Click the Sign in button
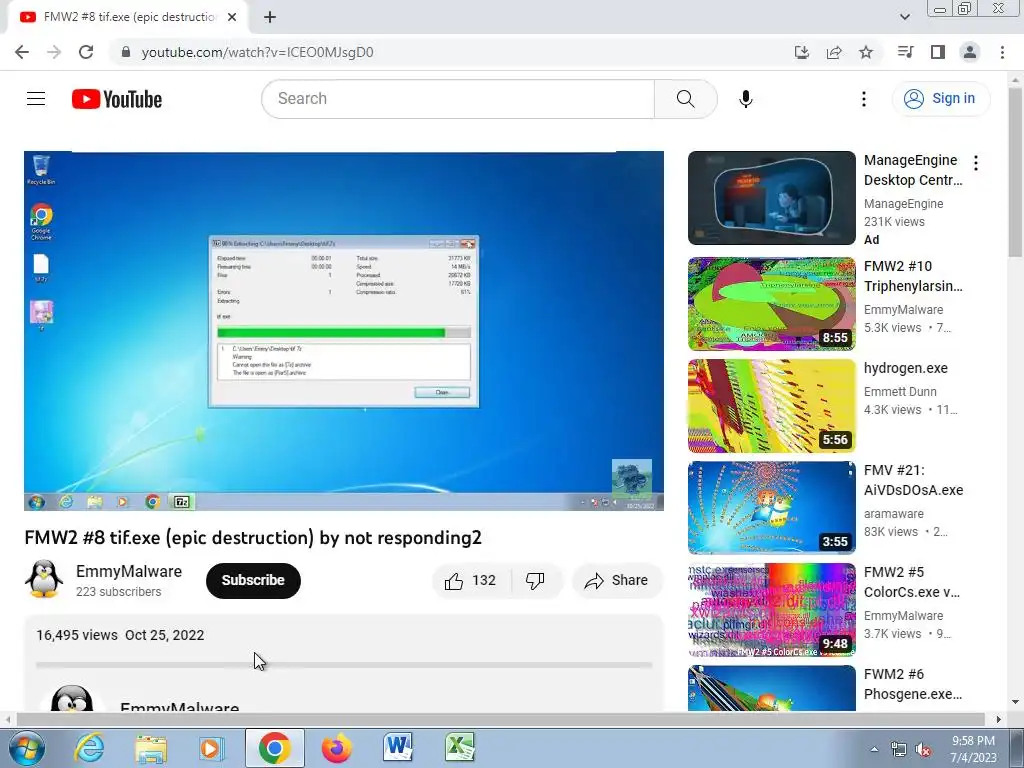 pyautogui.click(x=940, y=99)
